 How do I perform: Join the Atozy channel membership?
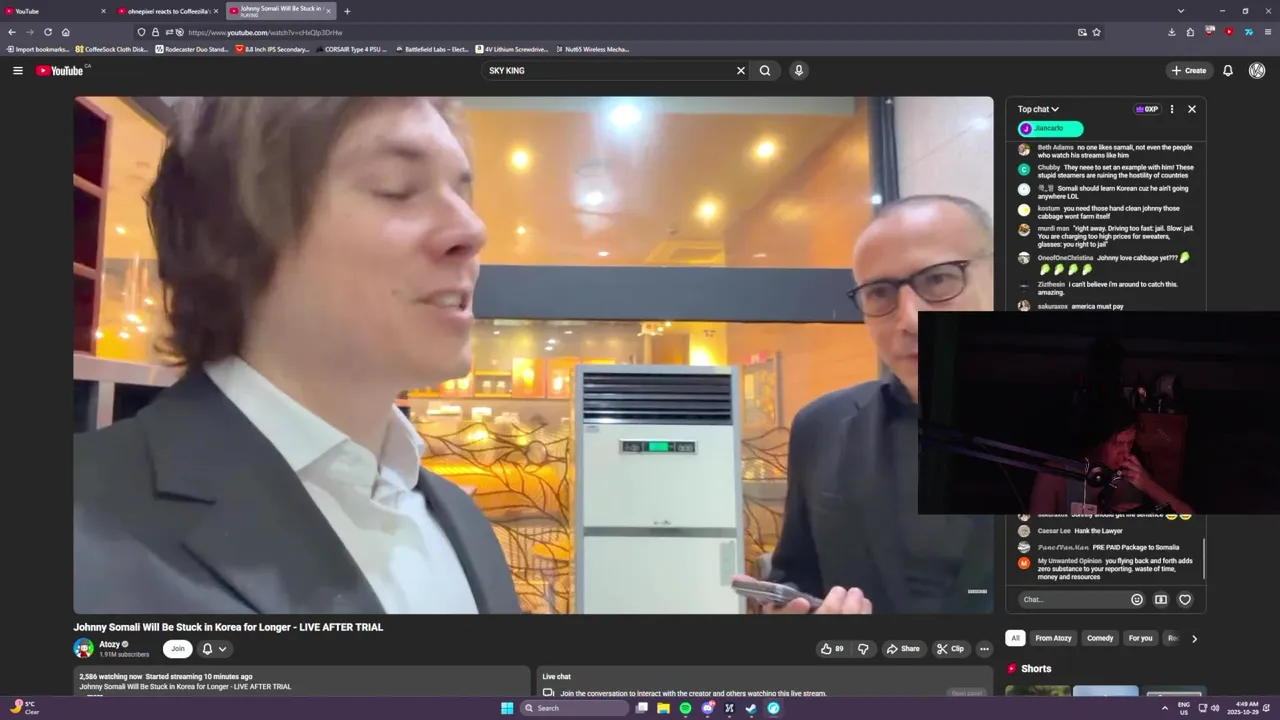[x=177, y=648]
